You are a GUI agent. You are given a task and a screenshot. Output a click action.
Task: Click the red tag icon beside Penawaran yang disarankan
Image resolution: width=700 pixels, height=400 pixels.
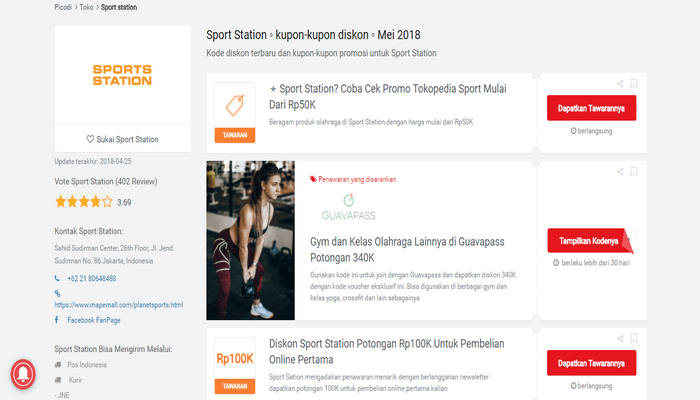pos(313,179)
